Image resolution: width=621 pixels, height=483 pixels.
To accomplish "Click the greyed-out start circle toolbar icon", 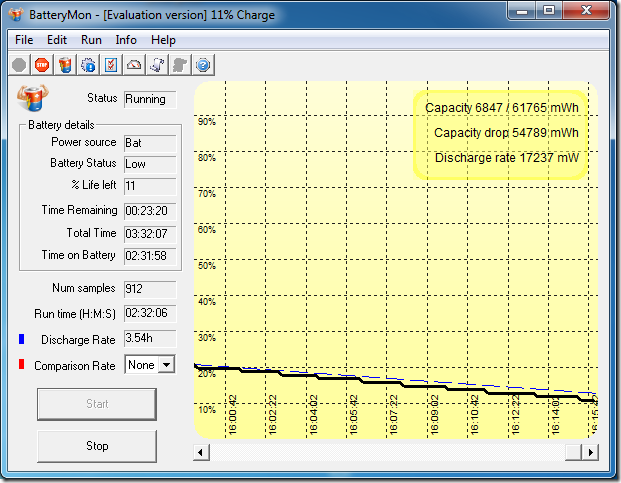I will click(19, 65).
